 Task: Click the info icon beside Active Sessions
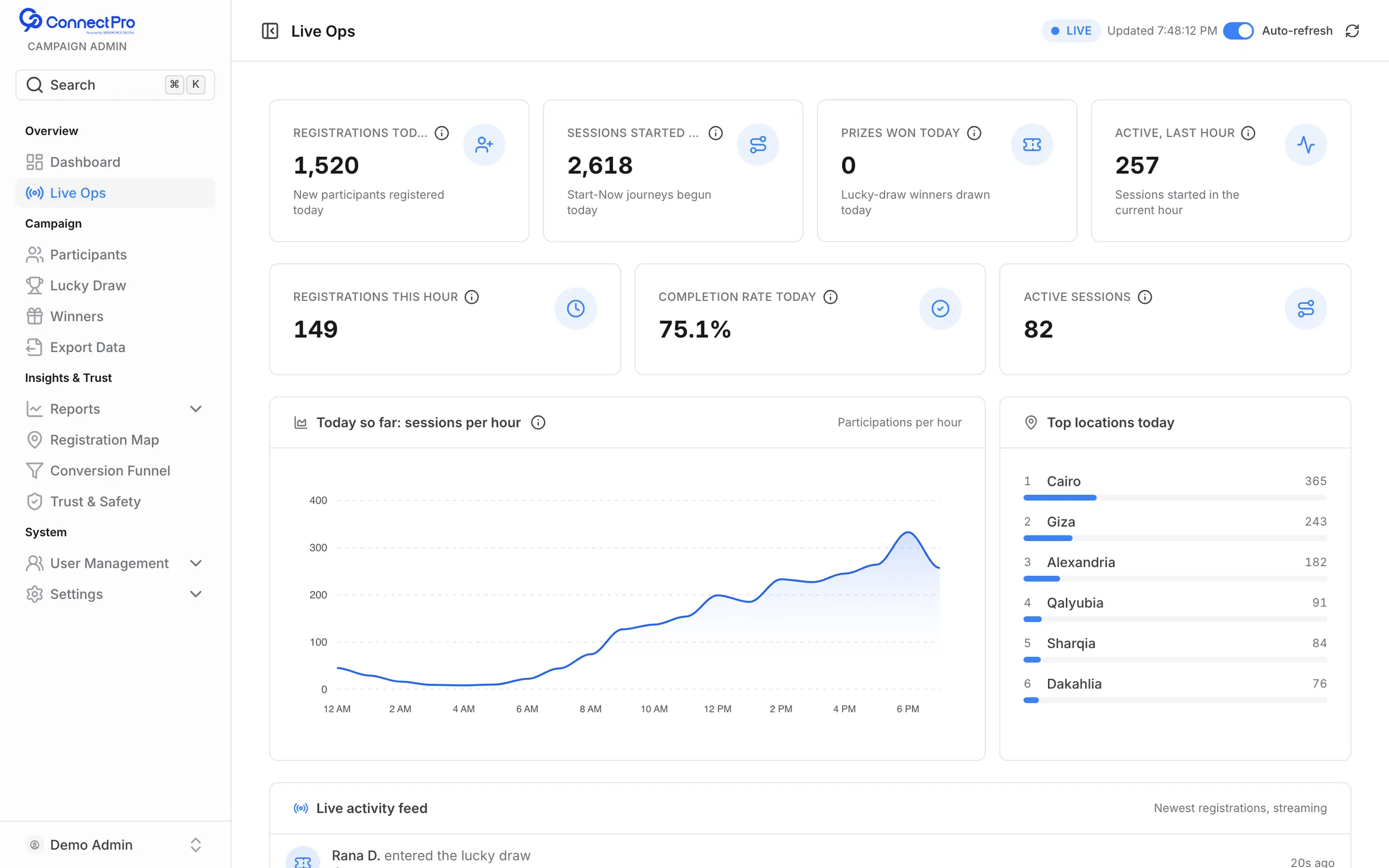click(1145, 297)
